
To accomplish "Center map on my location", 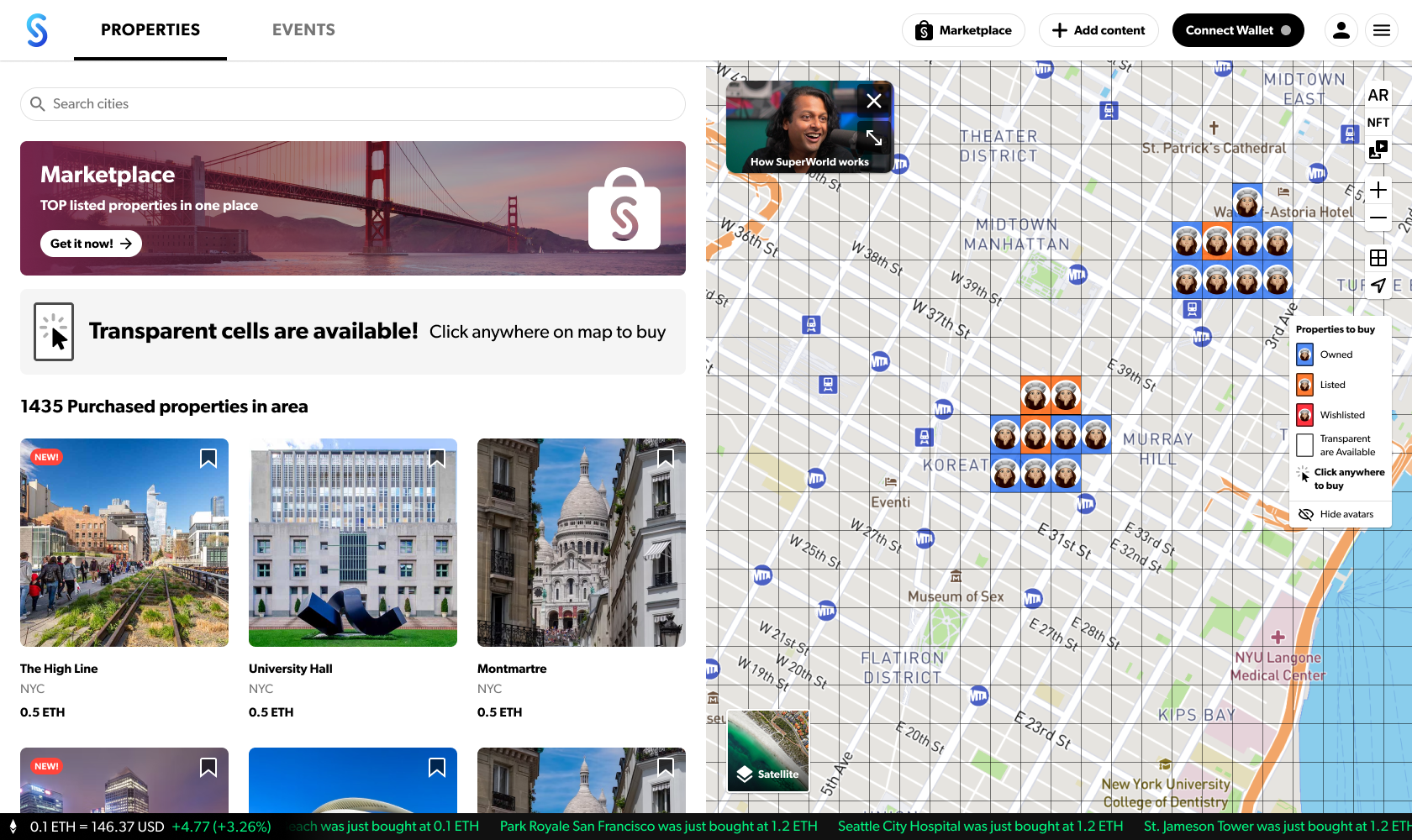I will point(1378,286).
